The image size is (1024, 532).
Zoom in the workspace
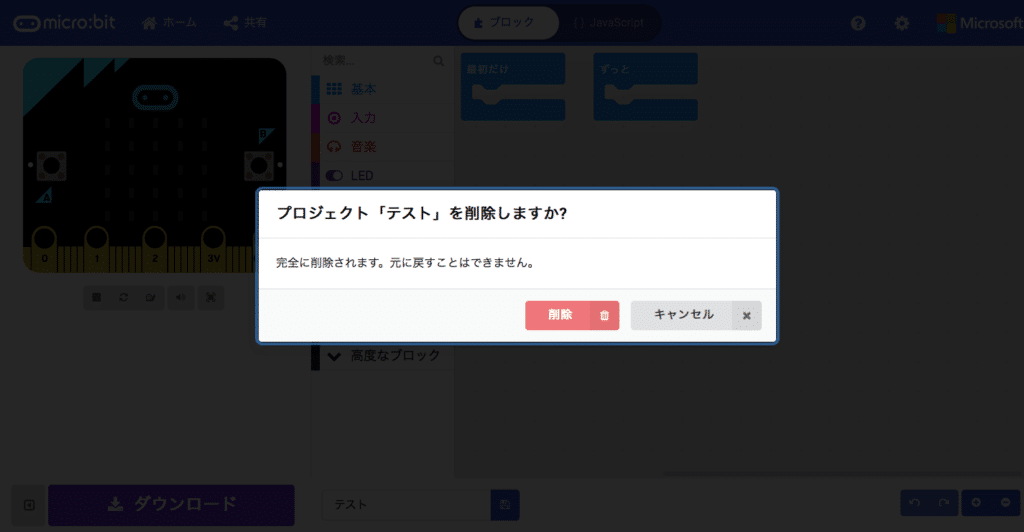point(976,503)
